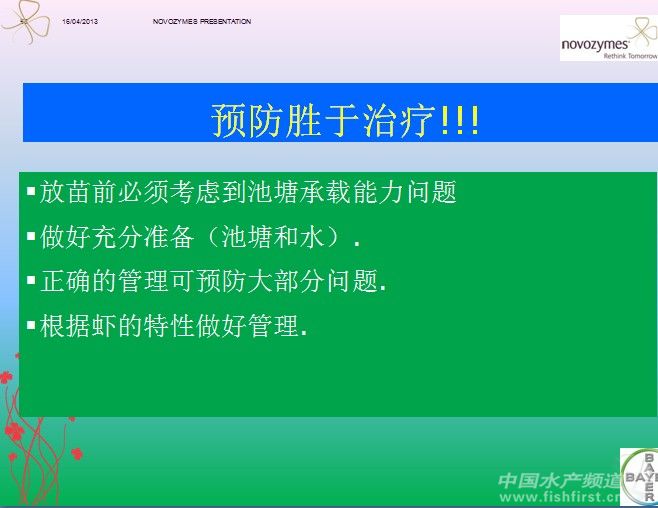Click the NOVOZYMES PRESENTATION header text
658x508 pixels.
[201, 21]
